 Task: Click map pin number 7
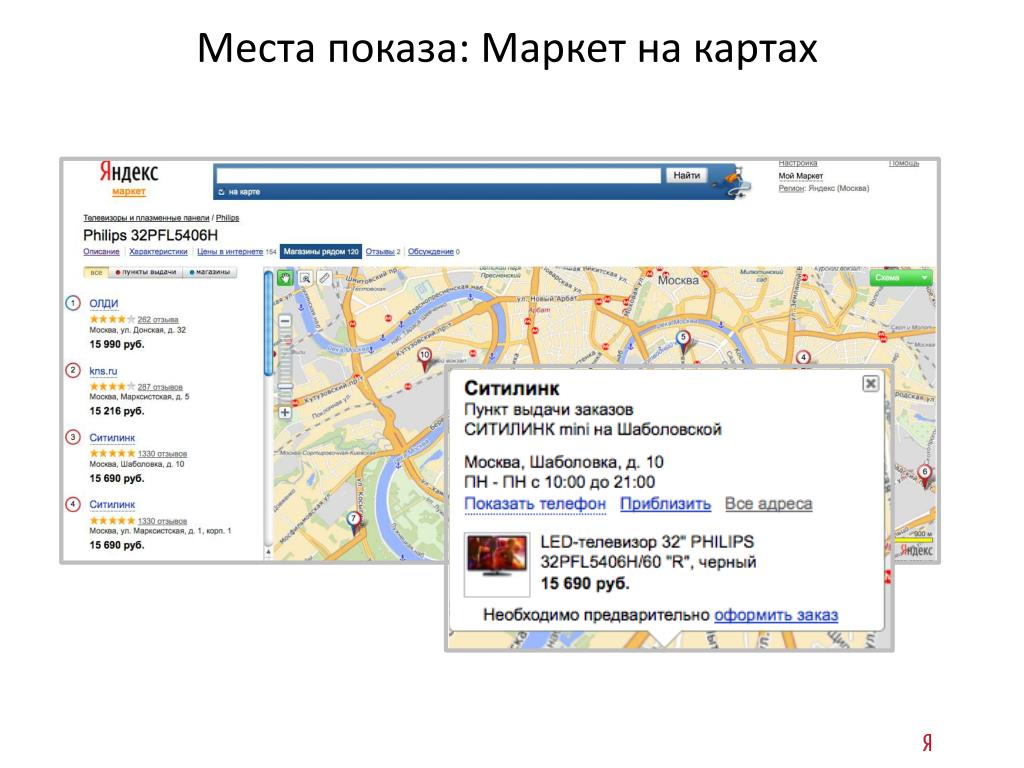point(353,522)
